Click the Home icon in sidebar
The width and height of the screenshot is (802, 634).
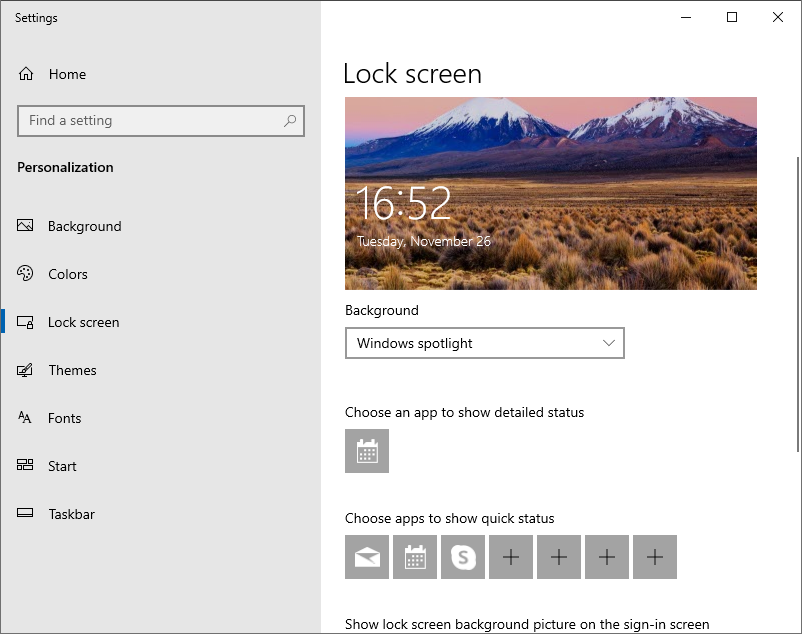tap(26, 74)
